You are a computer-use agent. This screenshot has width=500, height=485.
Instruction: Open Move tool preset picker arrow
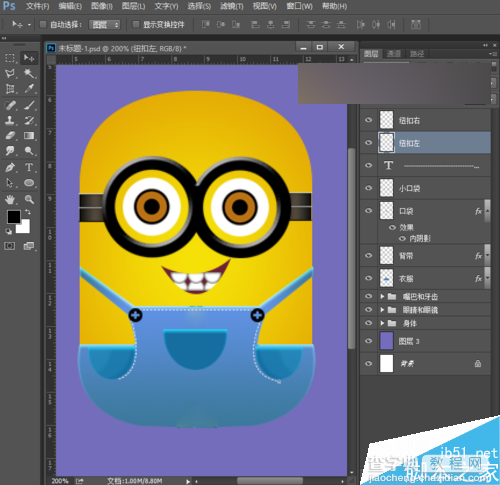tap(29, 25)
